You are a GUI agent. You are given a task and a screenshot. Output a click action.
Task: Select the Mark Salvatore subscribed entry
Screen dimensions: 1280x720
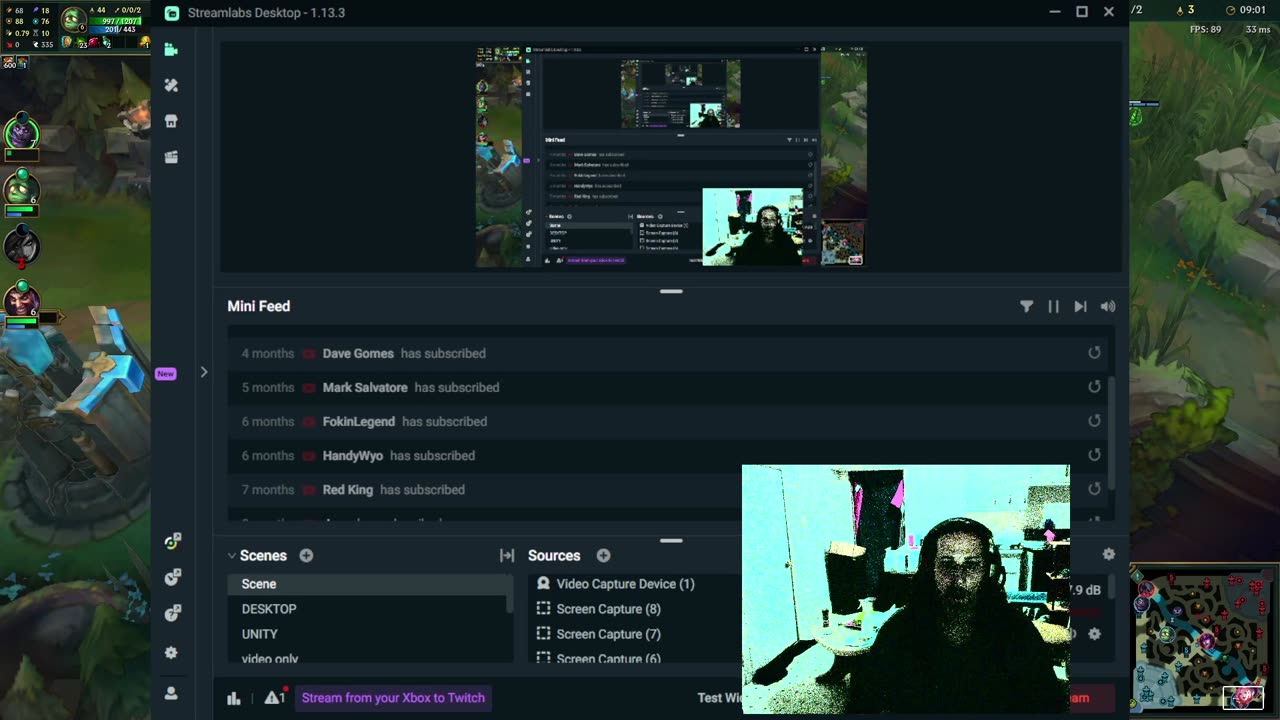coord(667,387)
